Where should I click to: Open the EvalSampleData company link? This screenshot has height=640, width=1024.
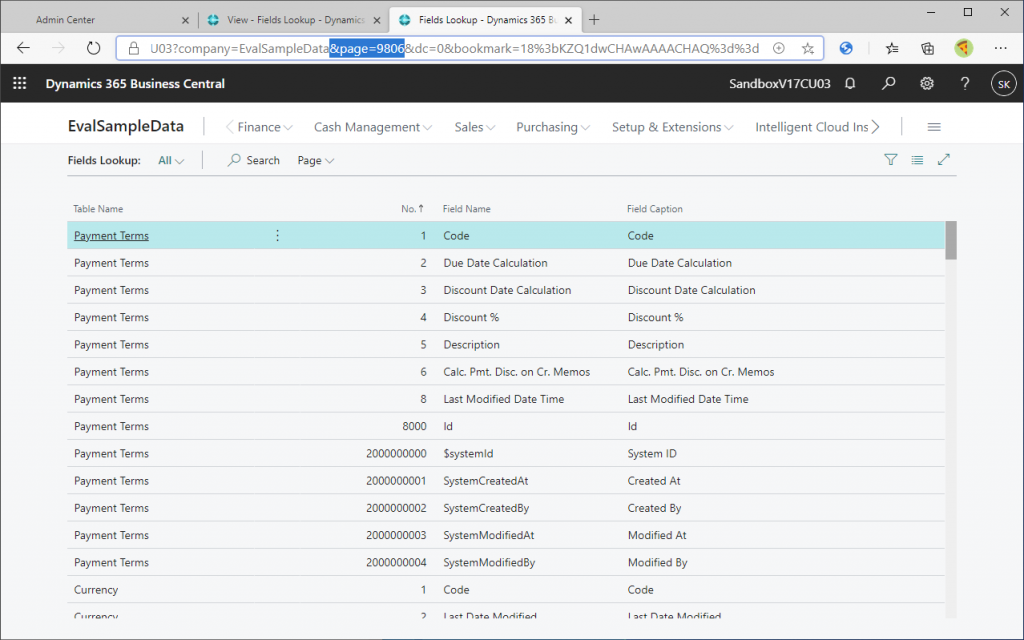125,126
